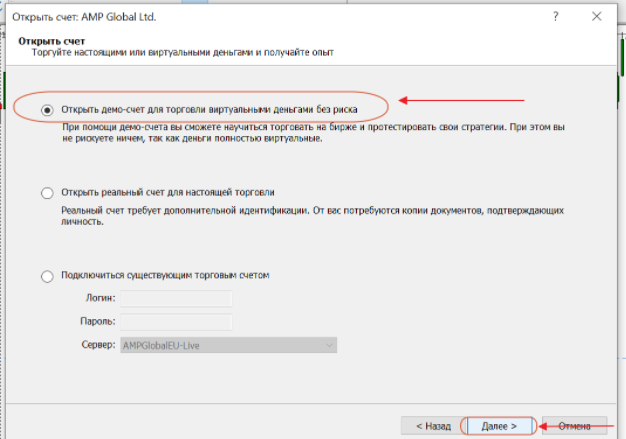Click the help question mark button

tap(555, 18)
